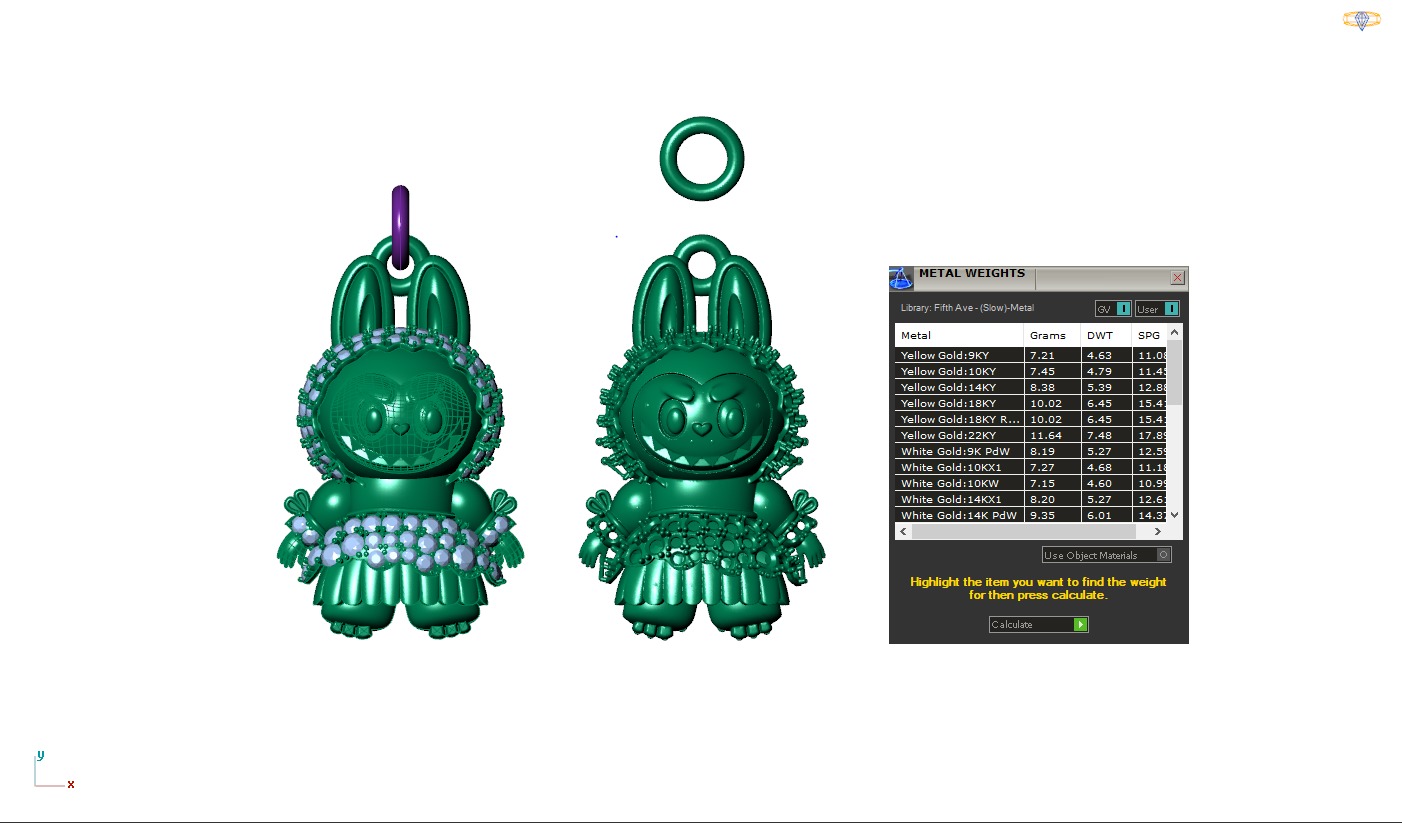Select the Yellow Gold:10KY row
The width and height of the screenshot is (1402, 823).
pyautogui.click(x=1031, y=371)
